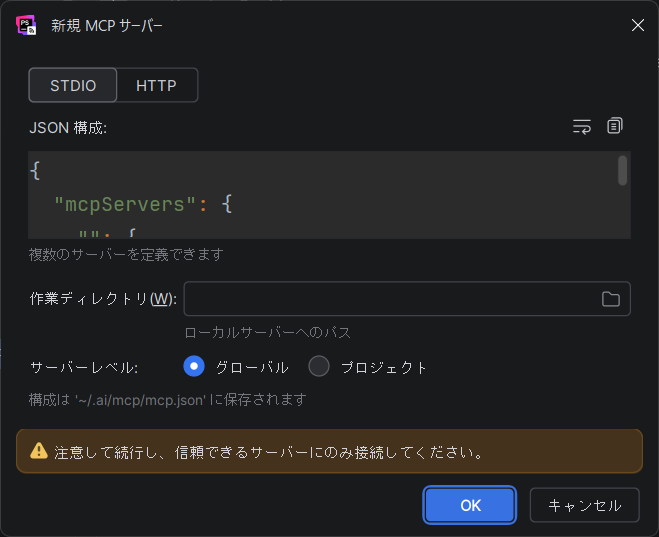This screenshot has height=537, width=659.
Task: Select the プロジェクト radio button
Action: pos(319,367)
